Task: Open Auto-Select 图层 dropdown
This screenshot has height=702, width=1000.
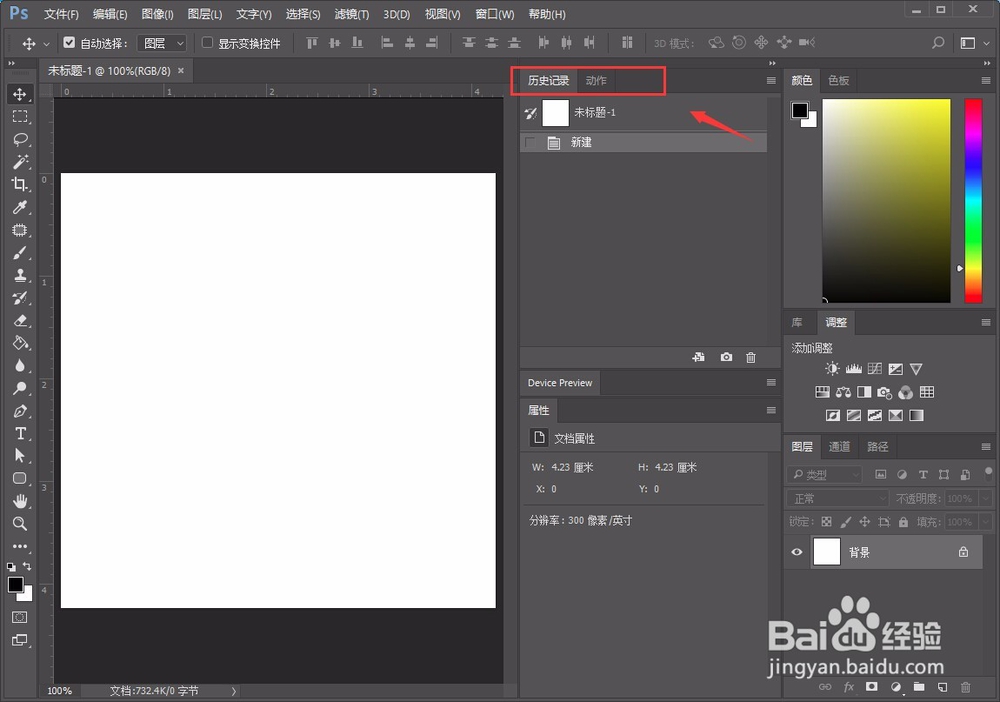Action: click(162, 43)
